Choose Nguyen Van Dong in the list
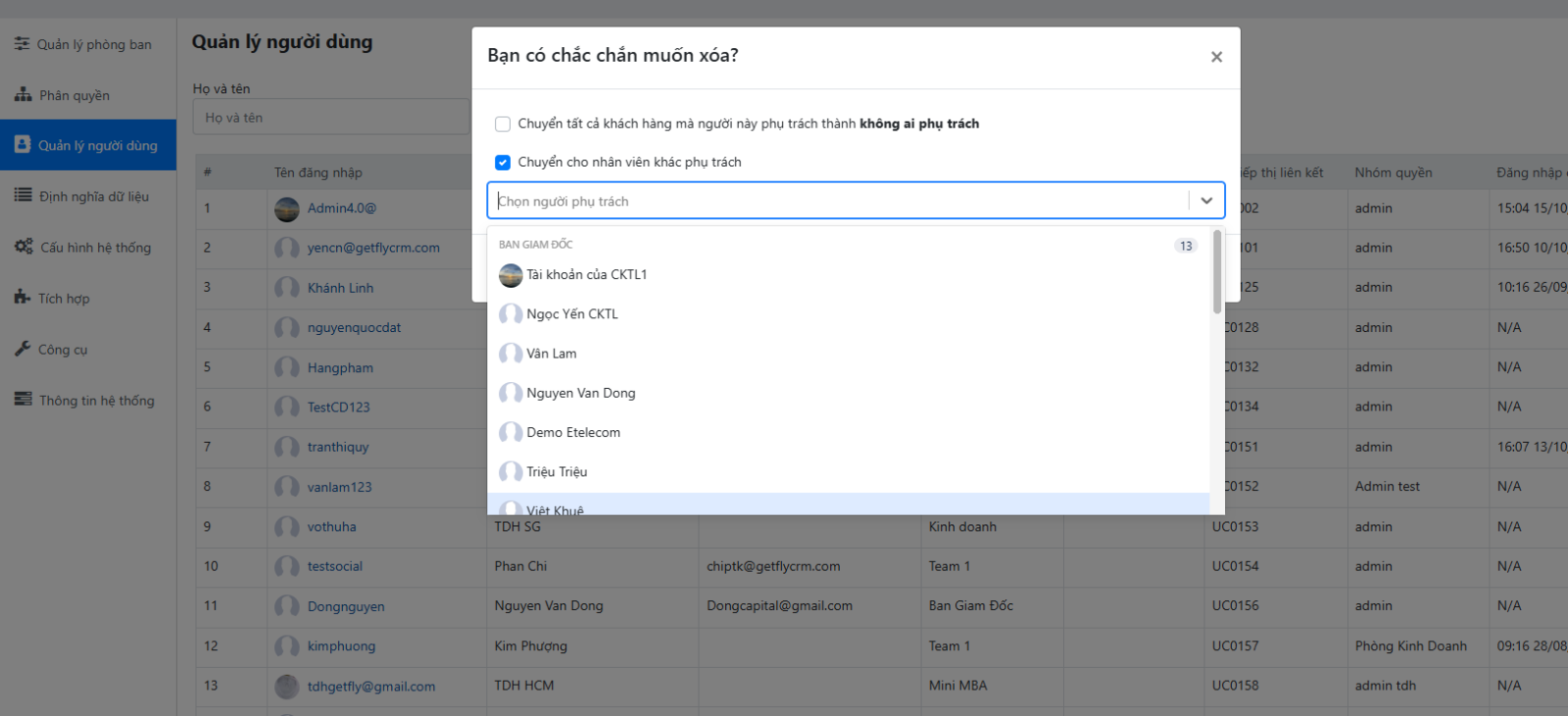Image resolution: width=1568 pixels, height=716 pixels. (x=580, y=393)
